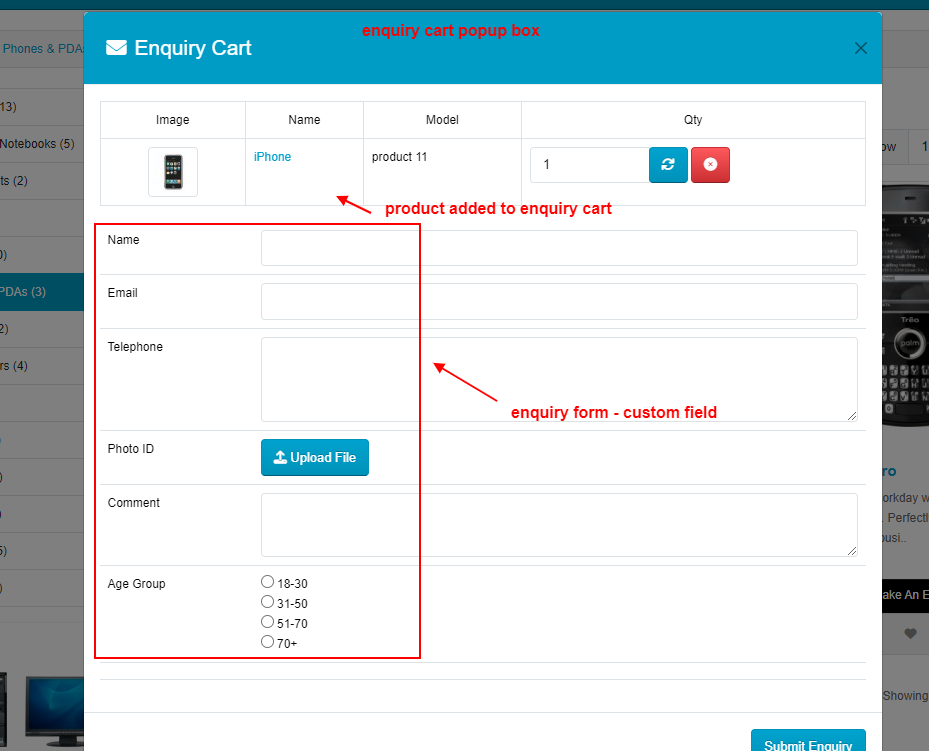Click the envelope icon in header
This screenshot has width=929, height=751.
(116, 48)
